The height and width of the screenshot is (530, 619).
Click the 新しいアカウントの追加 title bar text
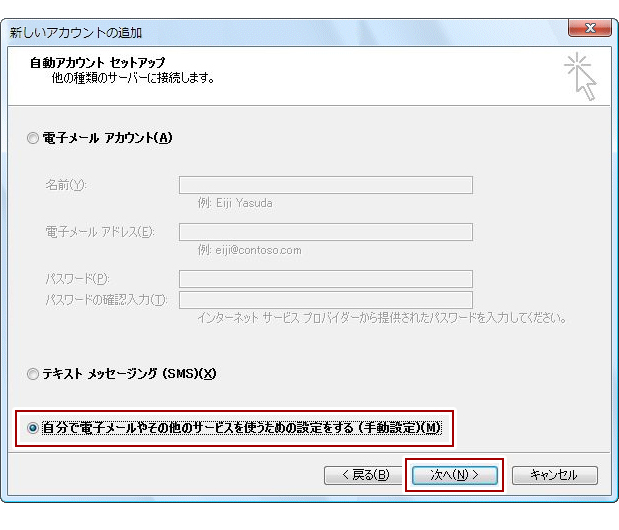click(x=76, y=32)
